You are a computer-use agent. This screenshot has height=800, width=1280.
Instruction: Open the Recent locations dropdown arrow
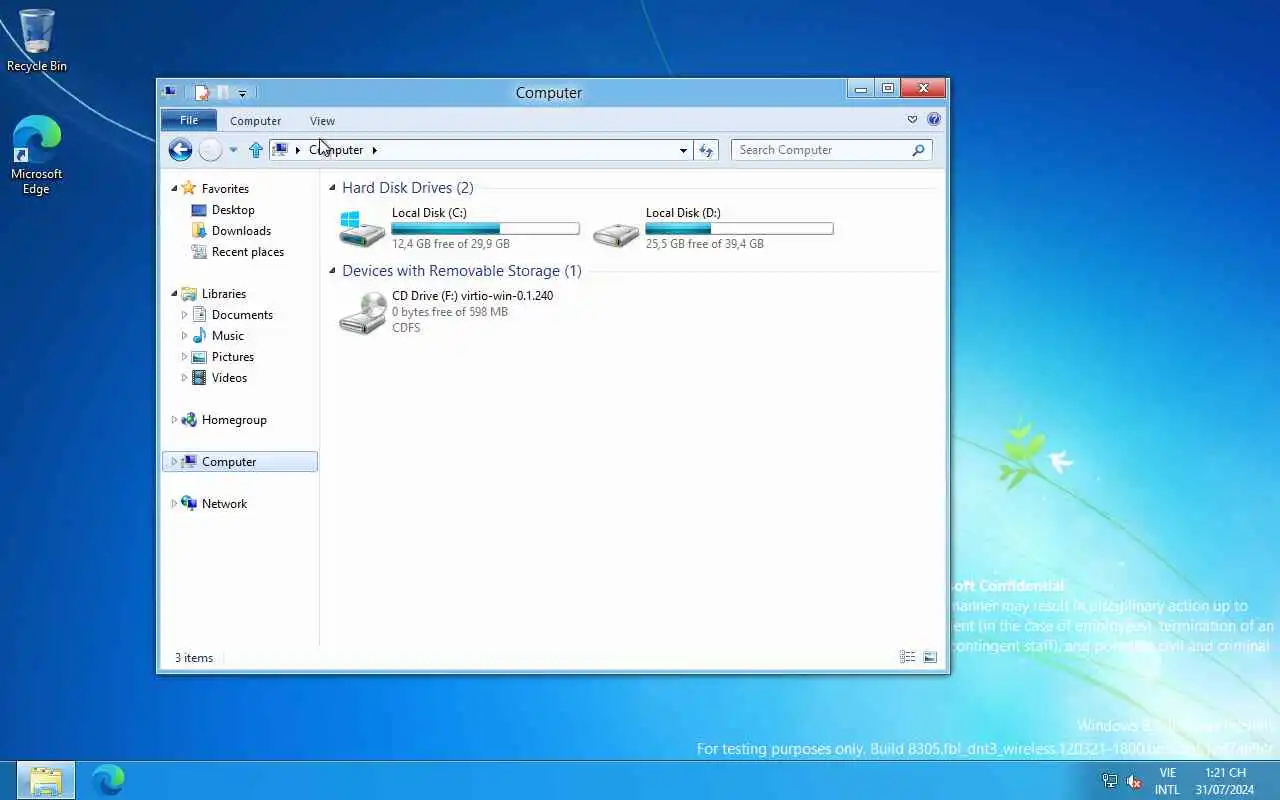233,150
